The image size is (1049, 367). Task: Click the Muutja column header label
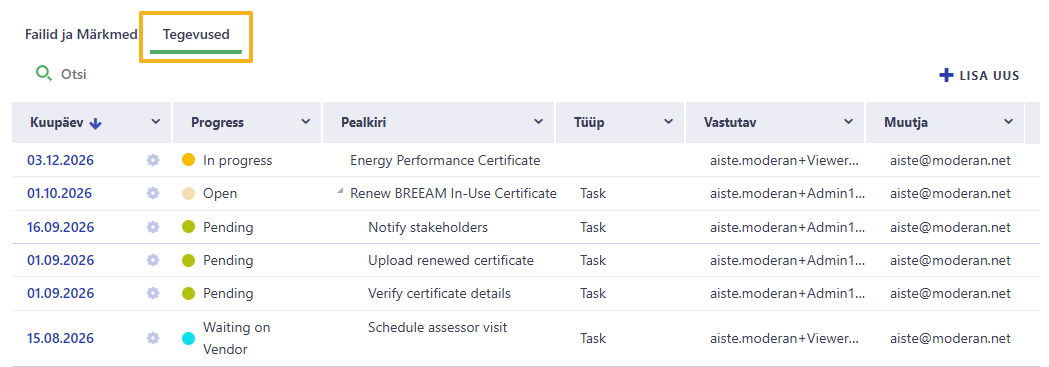pyautogui.click(x=906, y=122)
